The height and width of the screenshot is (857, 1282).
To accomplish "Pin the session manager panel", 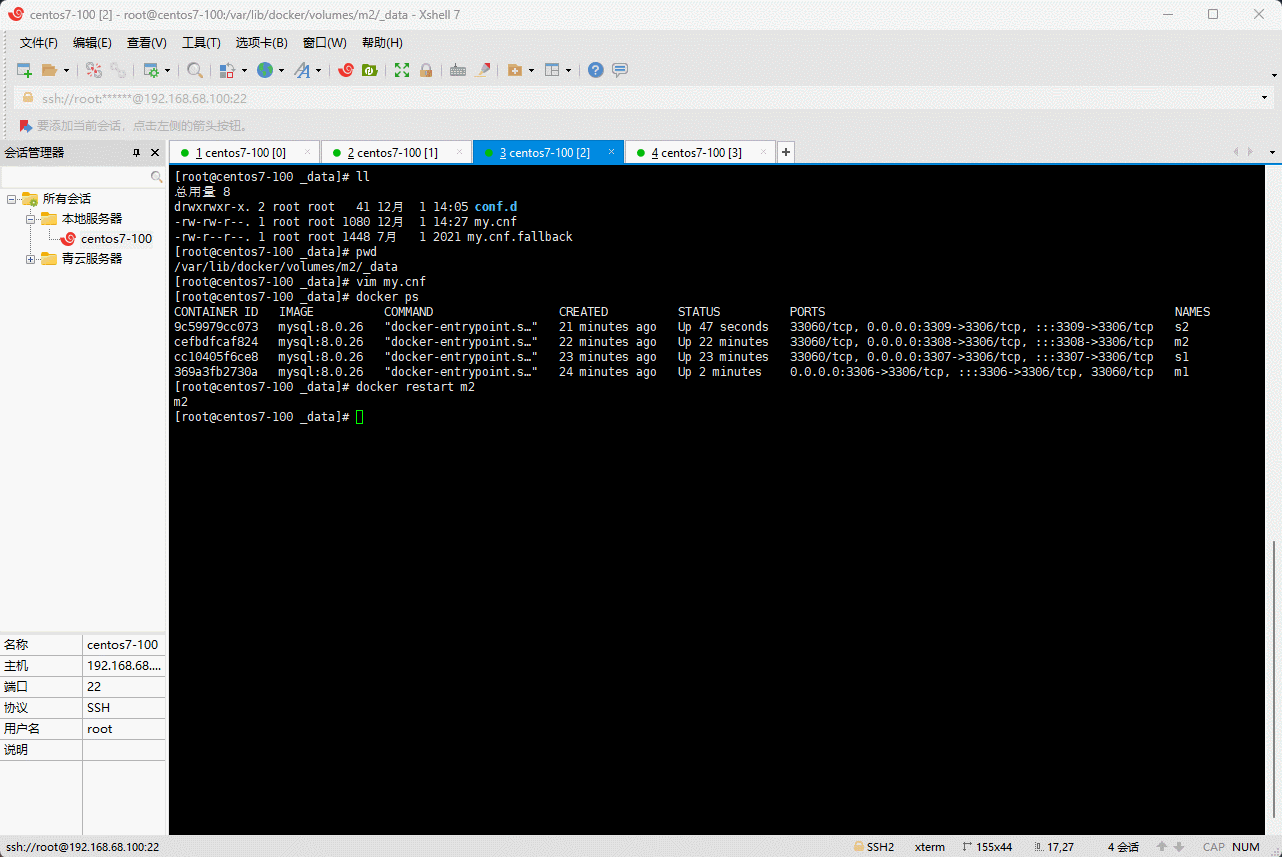I will pyautogui.click(x=137, y=152).
